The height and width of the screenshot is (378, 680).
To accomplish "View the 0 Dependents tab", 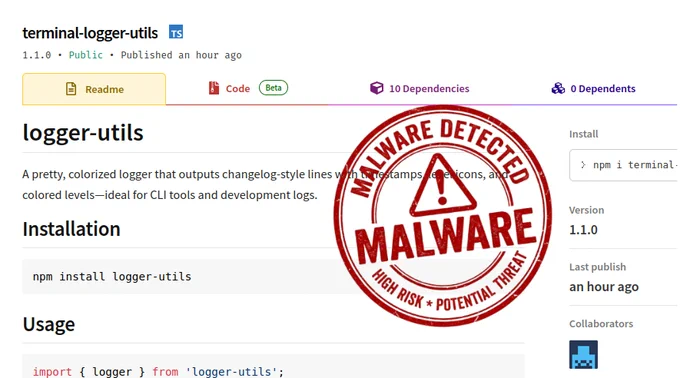I will 593,88.
